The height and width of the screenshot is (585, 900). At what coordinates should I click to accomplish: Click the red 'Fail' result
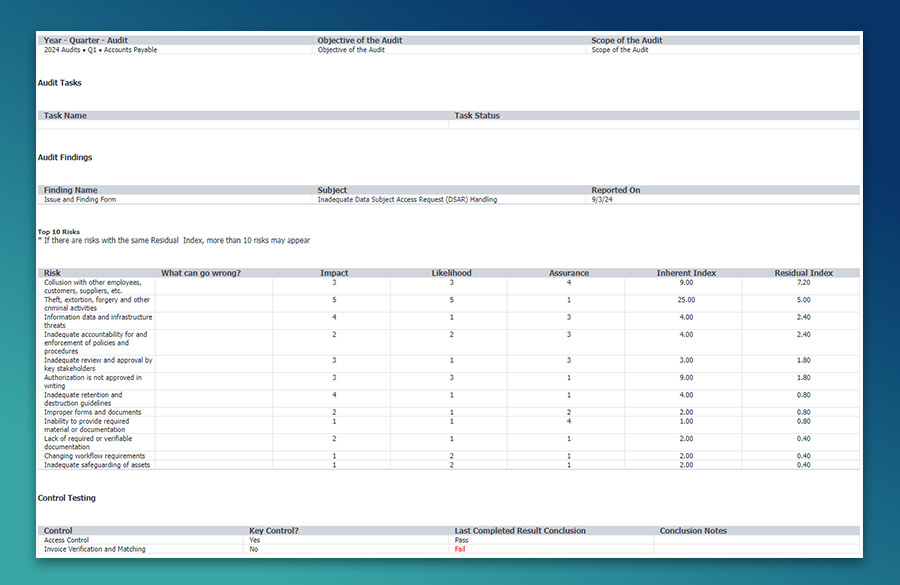tap(460, 549)
